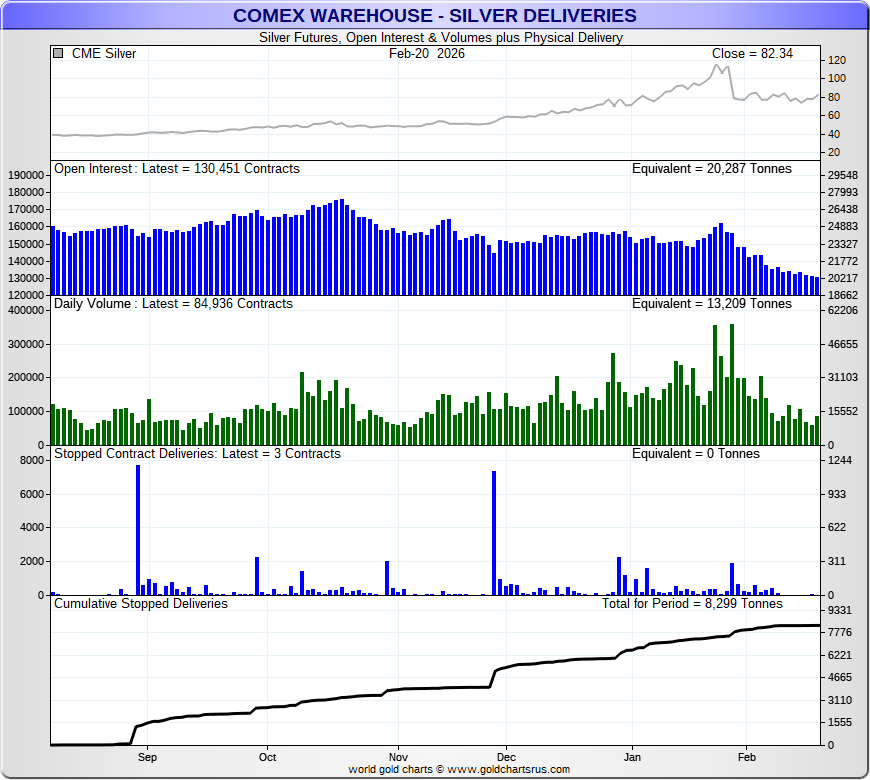Click the tallest stopped deliveries bar near Sep
Screen dimensions: 870x780
(x=138, y=530)
